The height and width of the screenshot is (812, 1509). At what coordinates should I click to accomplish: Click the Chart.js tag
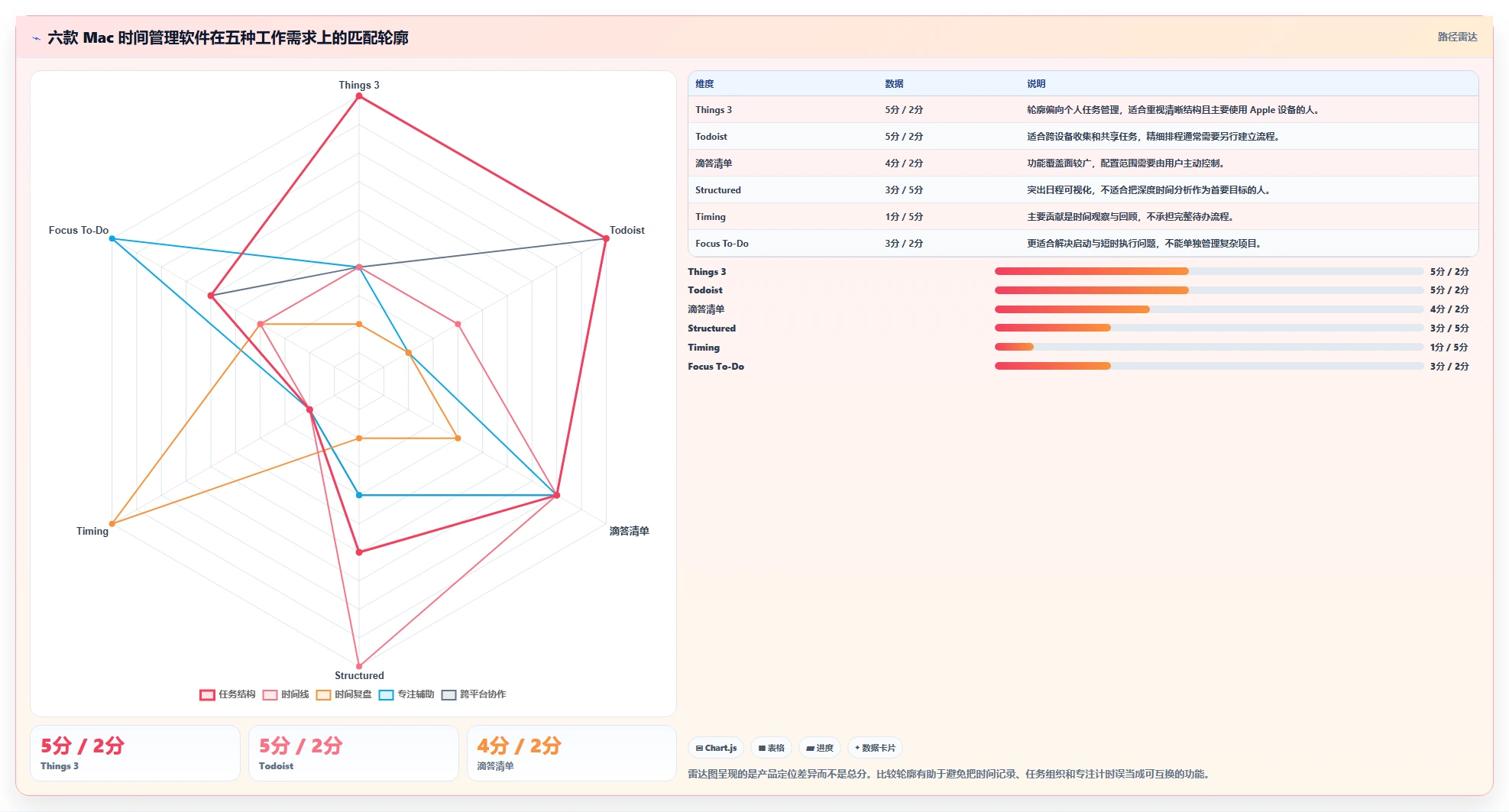tap(716, 748)
